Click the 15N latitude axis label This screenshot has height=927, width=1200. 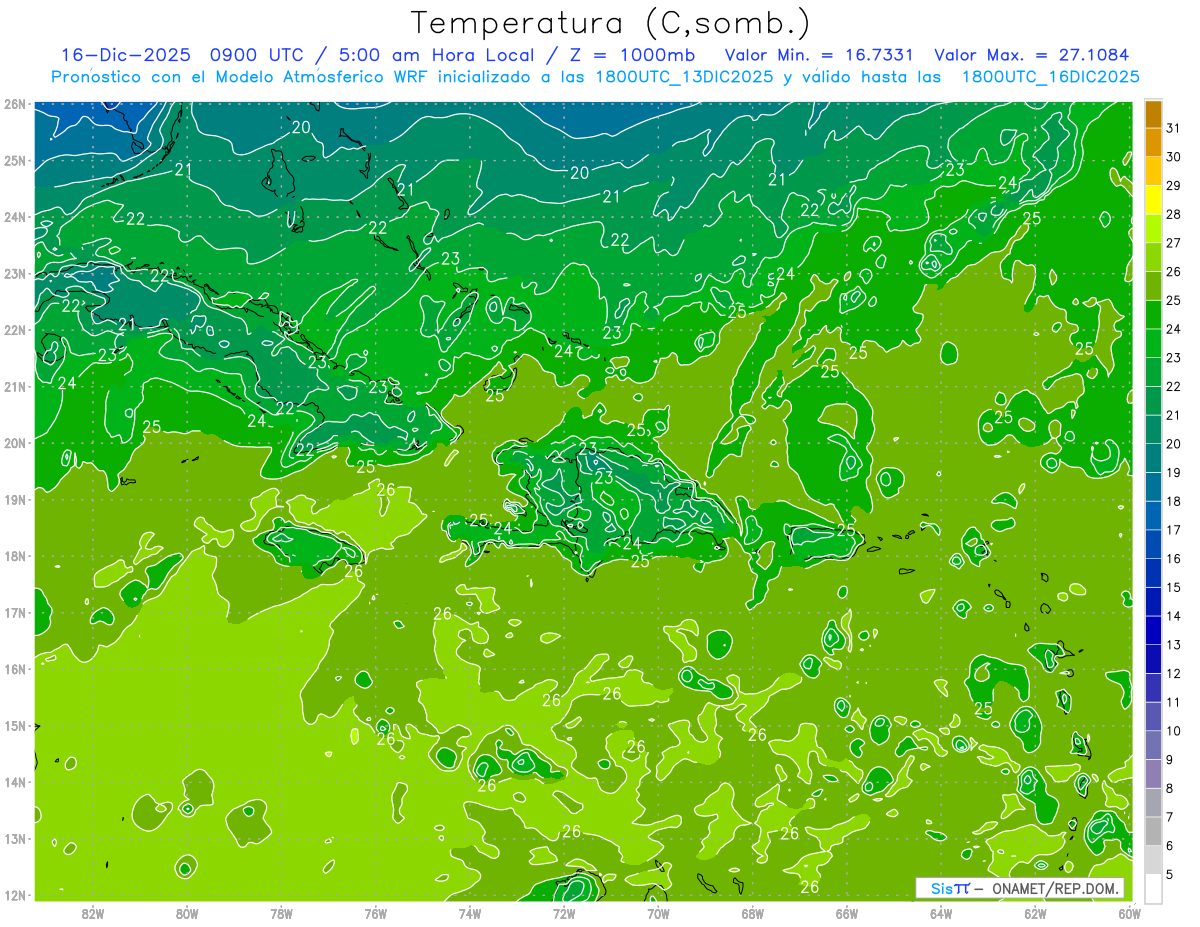tap(14, 726)
